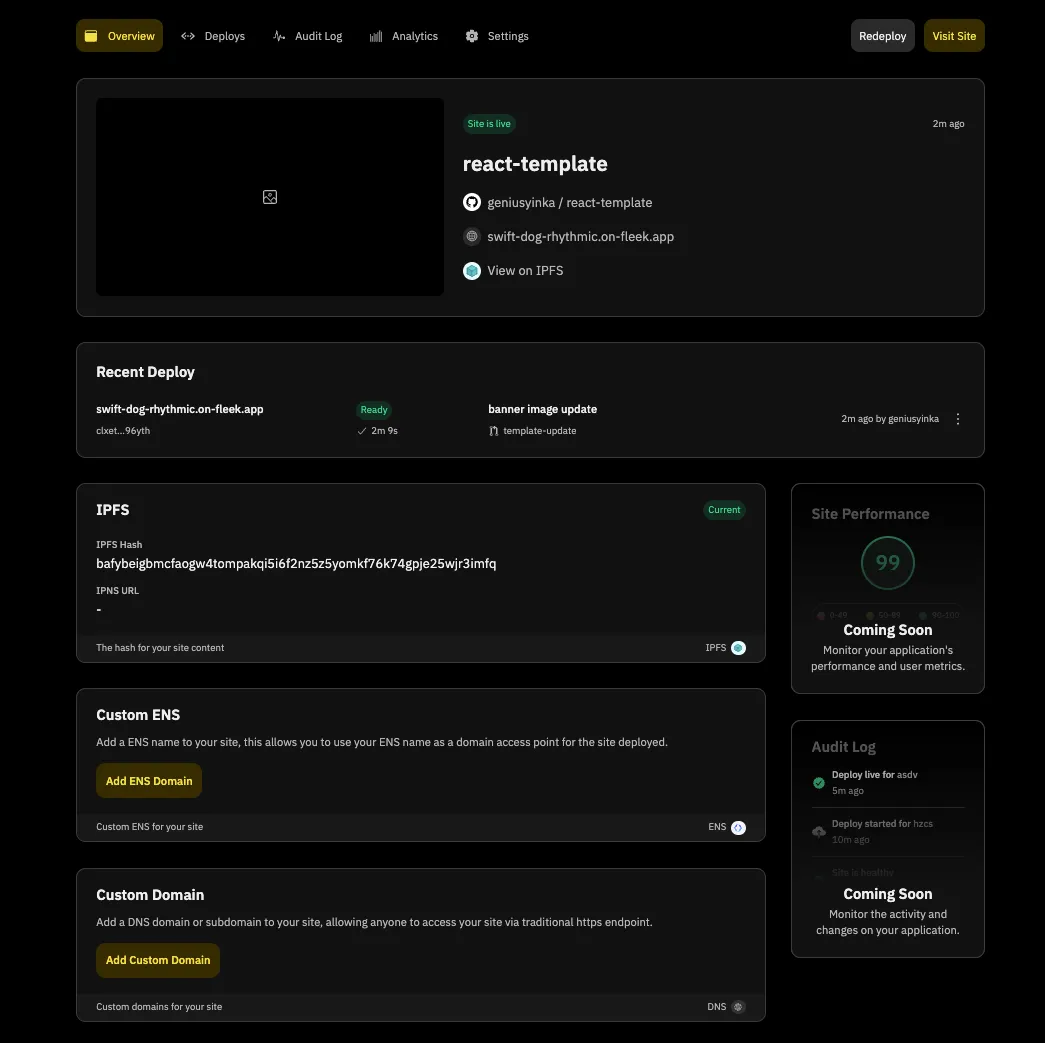Open the Analytics tab
The height and width of the screenshot is (1043, 1045).
tap(403, 36)
